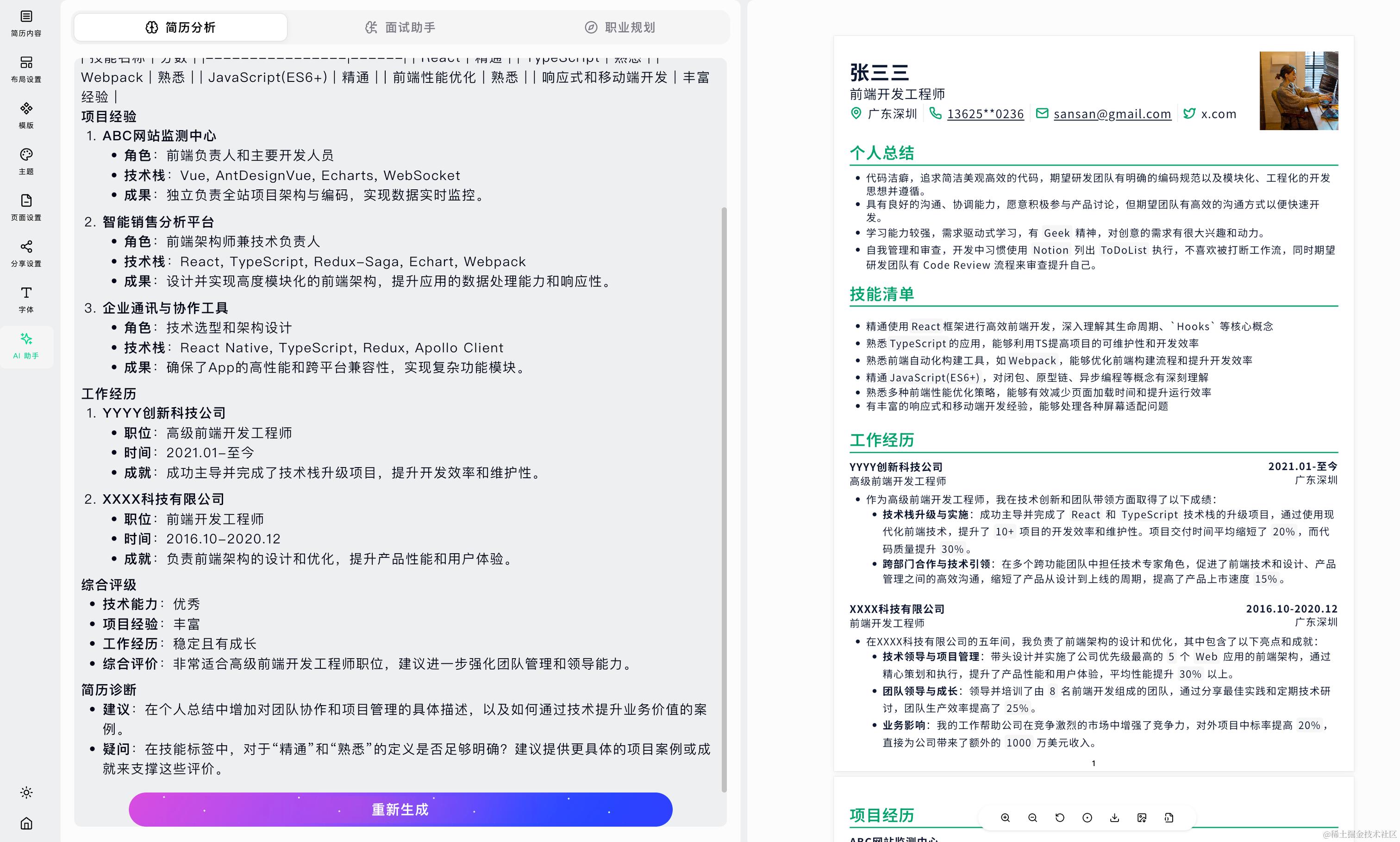Zoom out of the resume preview
This screenshot has height=842, width=1400.
click(1032, 817)
